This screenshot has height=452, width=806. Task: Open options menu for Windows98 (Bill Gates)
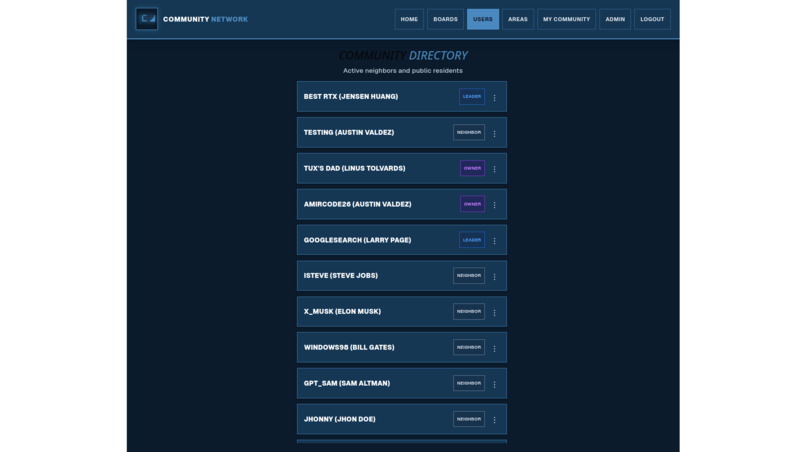[x=494, y=348]
